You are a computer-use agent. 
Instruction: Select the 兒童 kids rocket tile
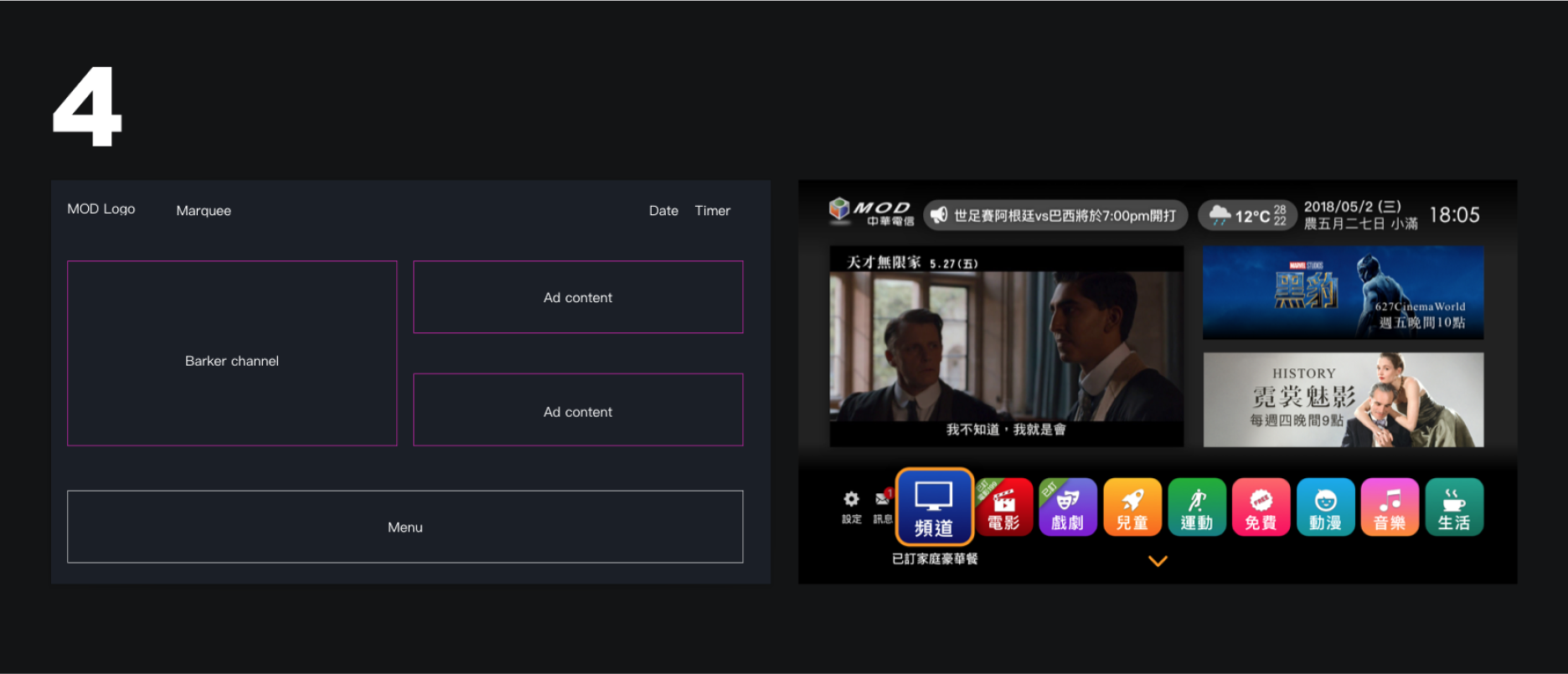pyautogui.click(x=1132, y=507)
